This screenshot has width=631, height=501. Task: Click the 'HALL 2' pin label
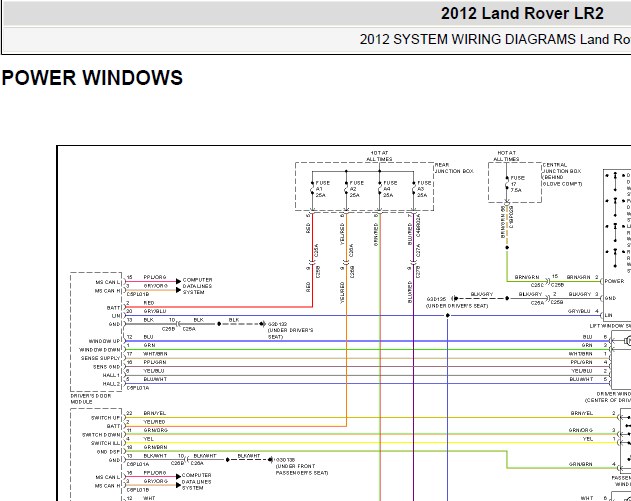coord(111,384)
